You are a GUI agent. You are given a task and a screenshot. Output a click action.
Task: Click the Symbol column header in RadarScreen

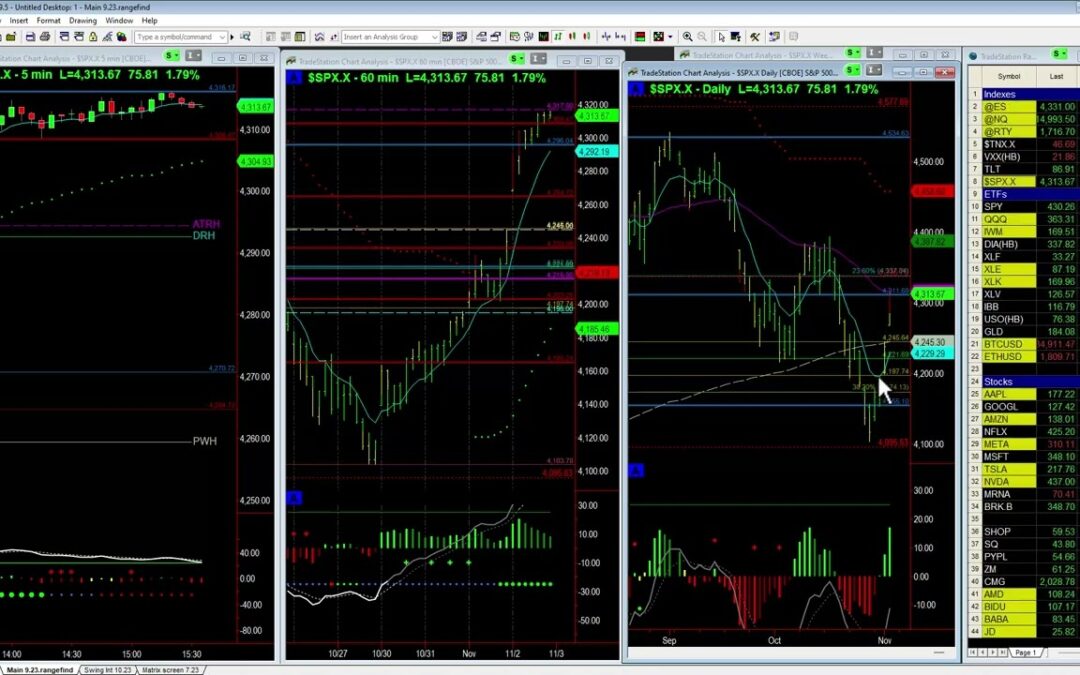point(1008,76)
